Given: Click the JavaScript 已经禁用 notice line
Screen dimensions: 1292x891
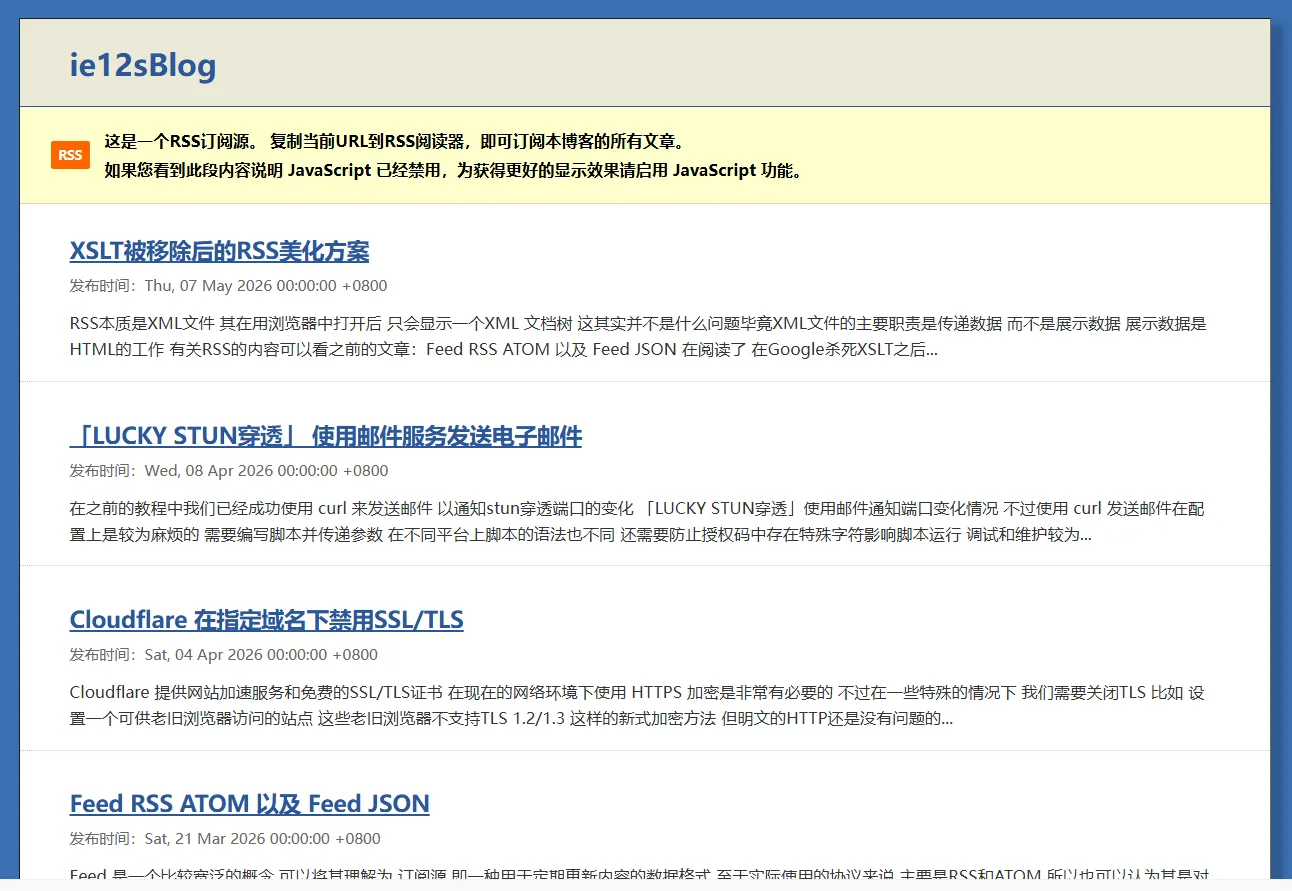Looking at the screenshot, I should [x=454, y=170].
